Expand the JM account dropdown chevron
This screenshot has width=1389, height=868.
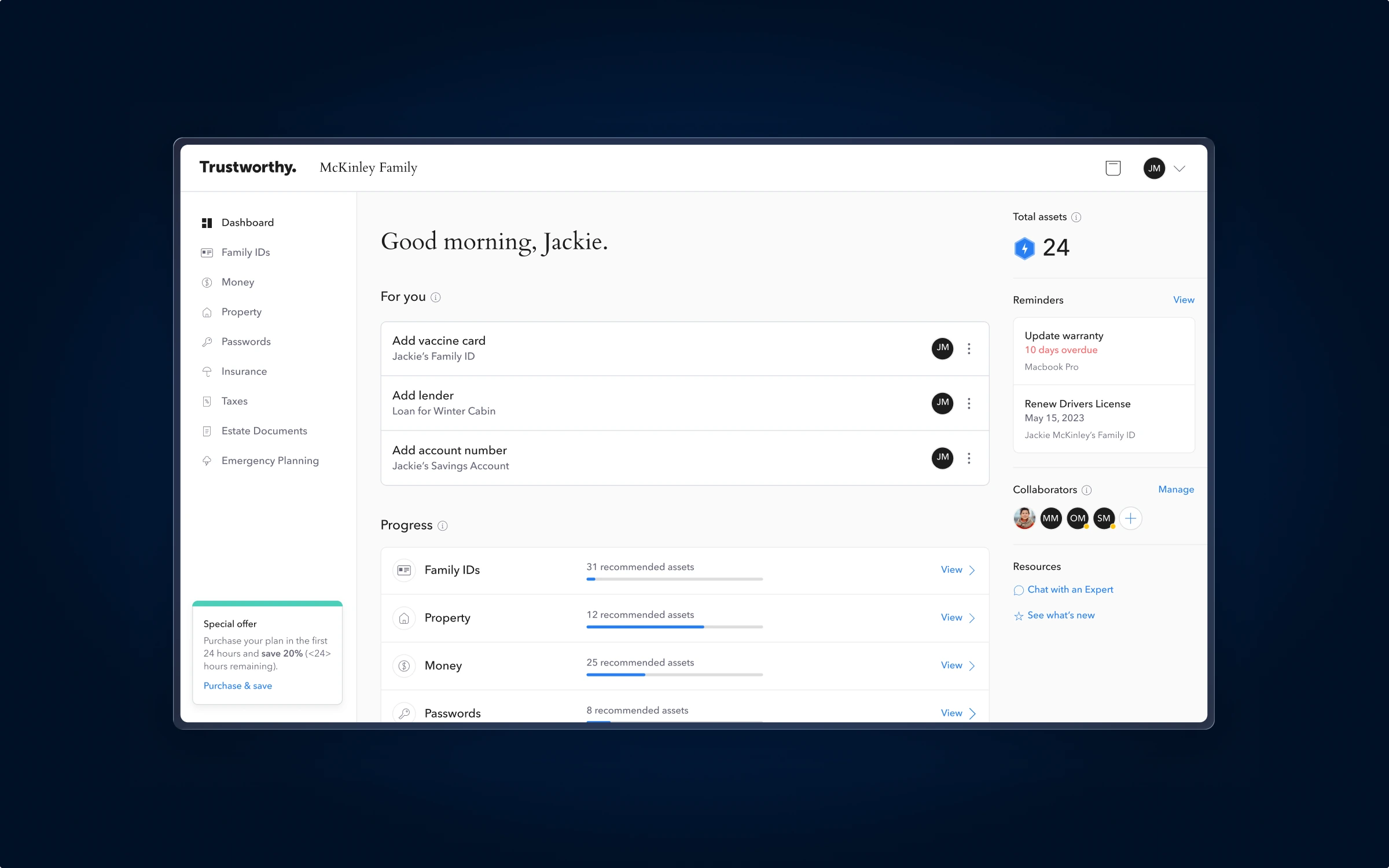pyautogui.click(x=1179, y=169)
